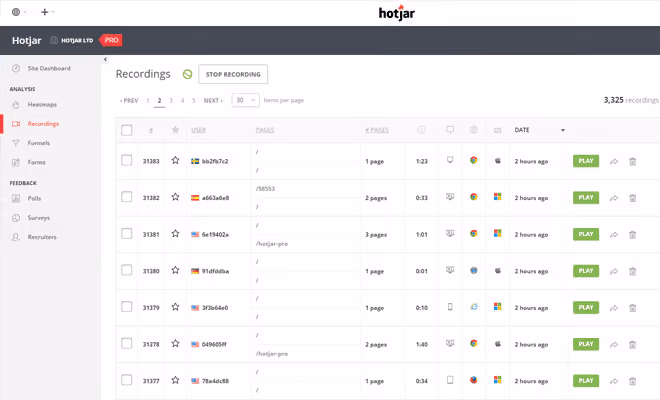This screenshot has height=400, width=660.
Task: Delete recording 31382 with trash icon
Action: click(x=632, y=198)
